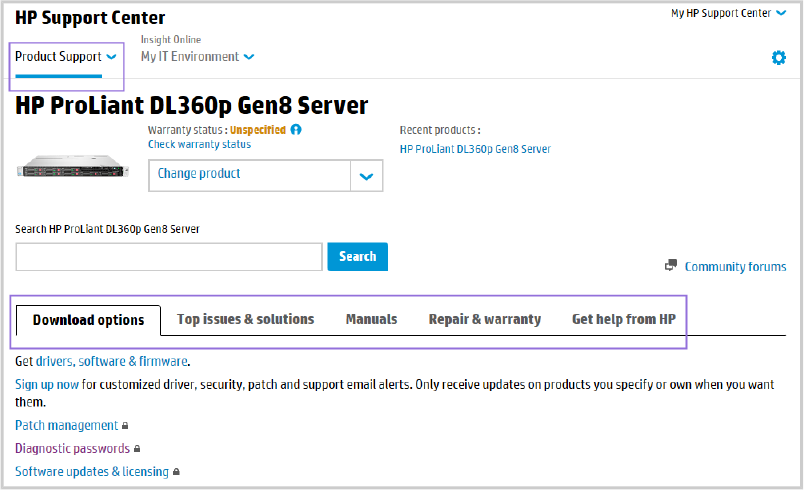Click the HP Support Center heading
Image resolution: width=804 pixels, height=490 pixels.
point(90,18)
